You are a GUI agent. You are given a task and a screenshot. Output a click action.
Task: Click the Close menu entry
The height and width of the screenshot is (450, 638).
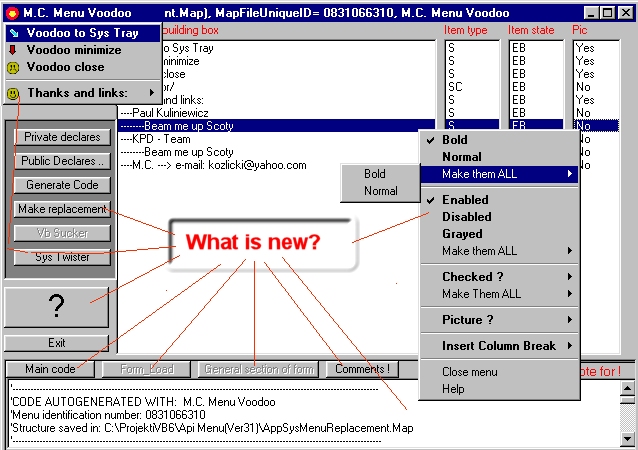pyautogui.click(x=470, y=372)
